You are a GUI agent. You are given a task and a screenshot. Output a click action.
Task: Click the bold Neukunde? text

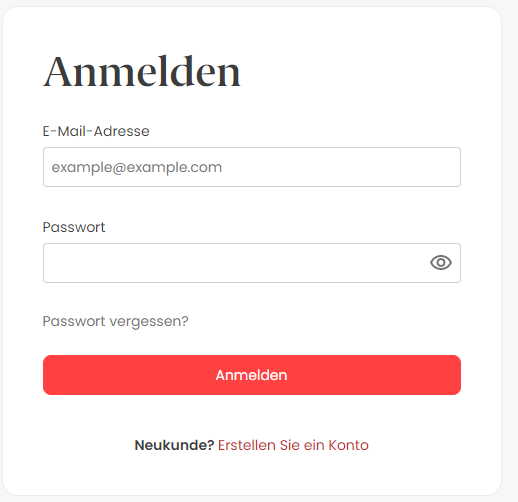click(x=174, y=445)
